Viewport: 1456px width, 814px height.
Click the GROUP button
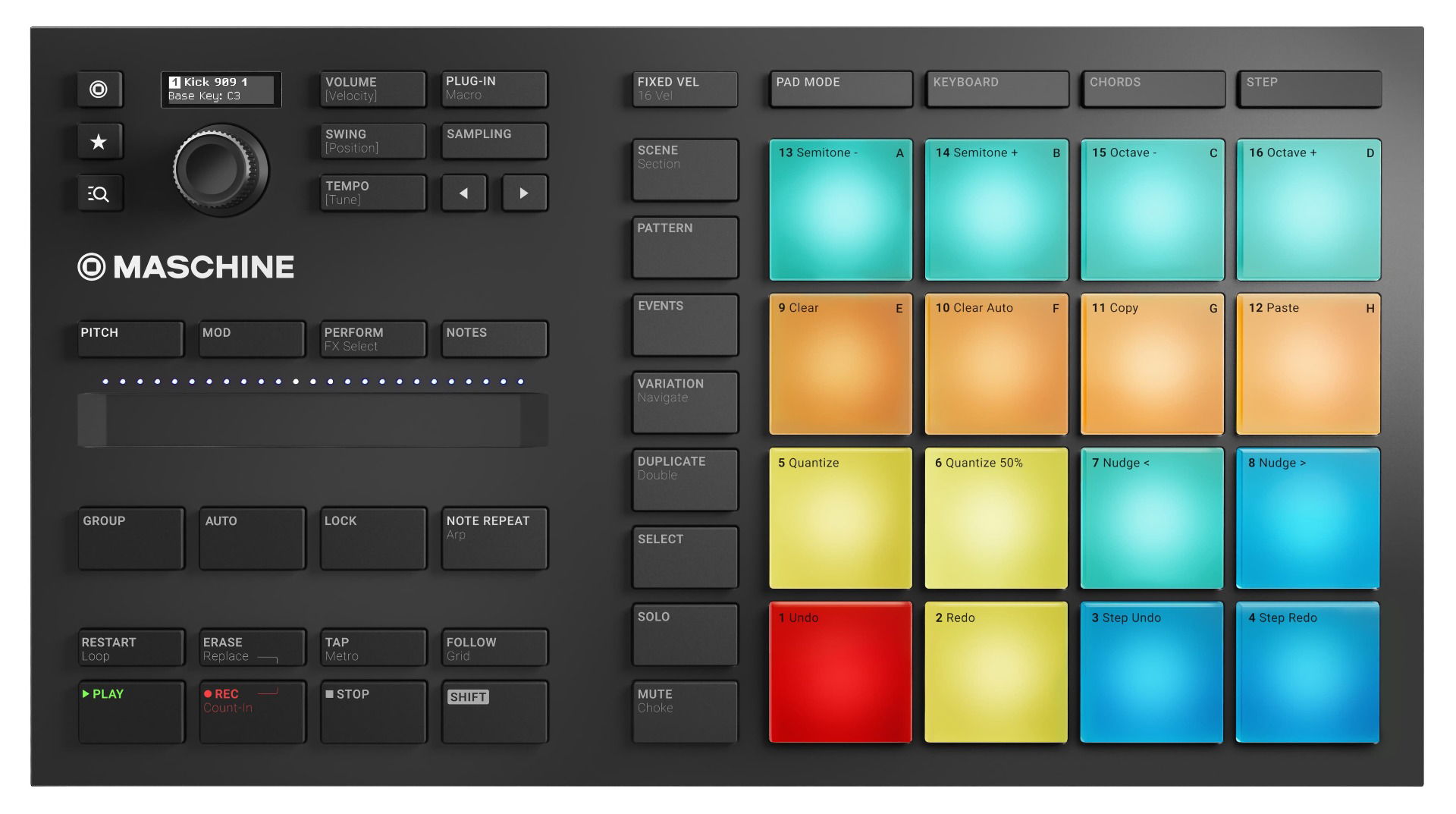(x=131, y=539)
